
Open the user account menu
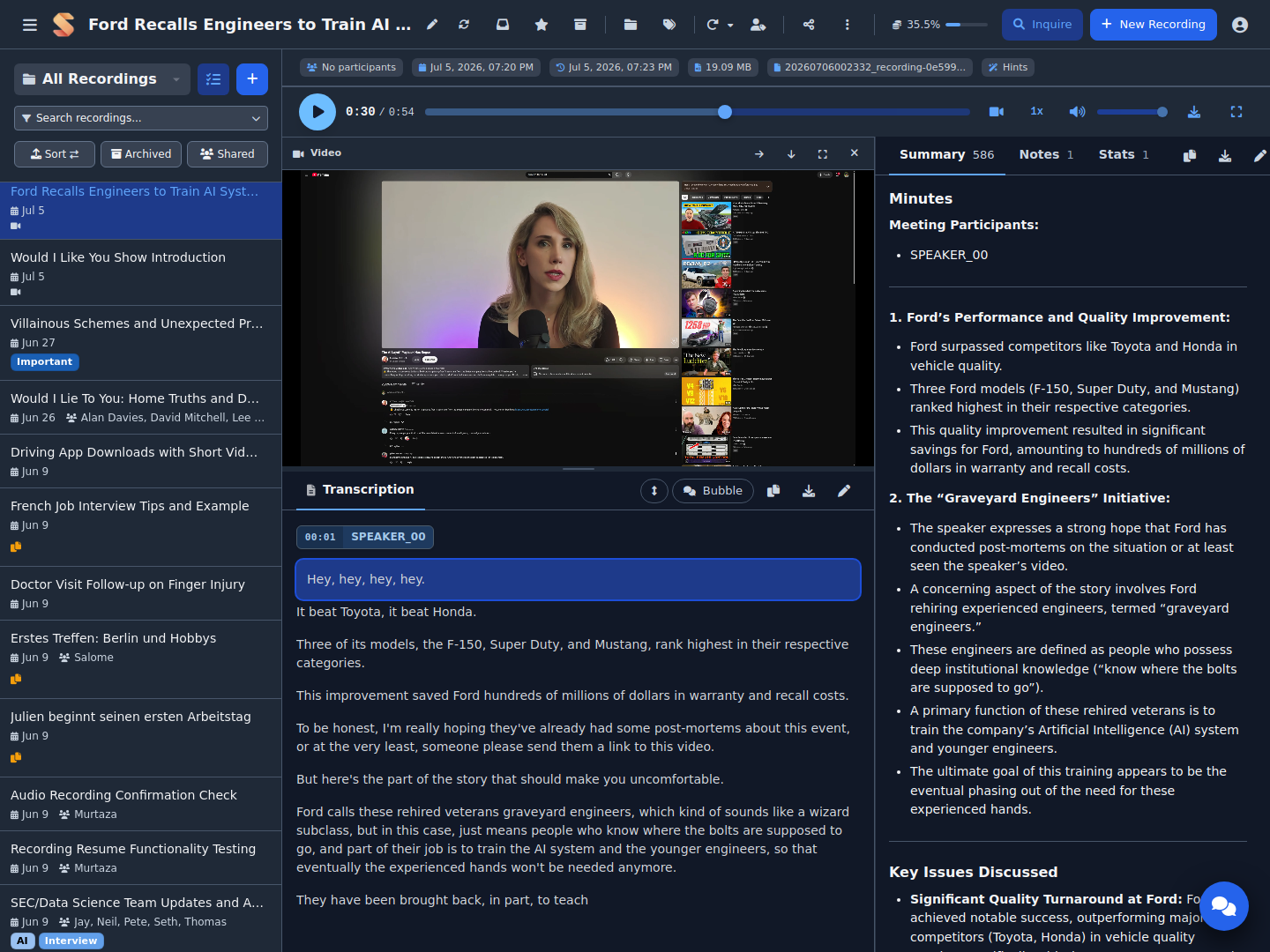1240,25
